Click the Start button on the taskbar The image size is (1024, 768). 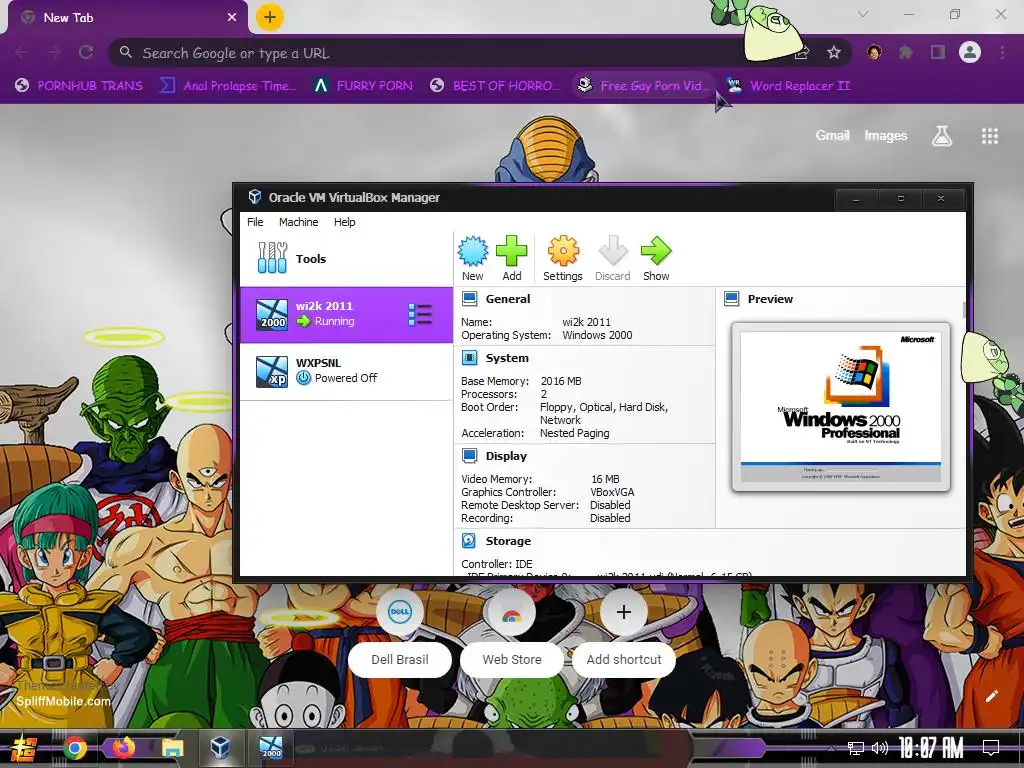pos(24,748)
